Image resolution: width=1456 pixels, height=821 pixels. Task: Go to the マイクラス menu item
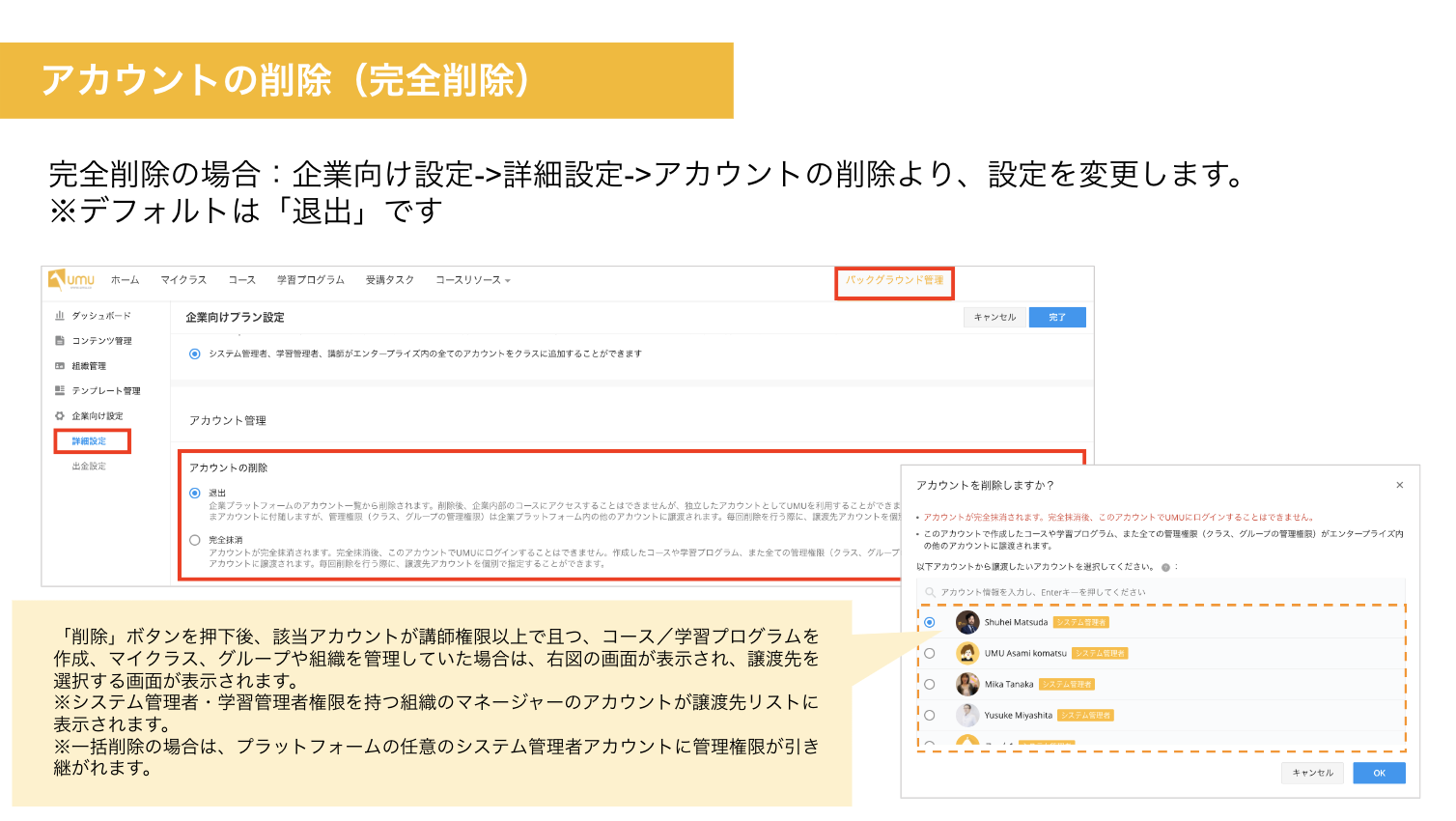pos(183,280)
